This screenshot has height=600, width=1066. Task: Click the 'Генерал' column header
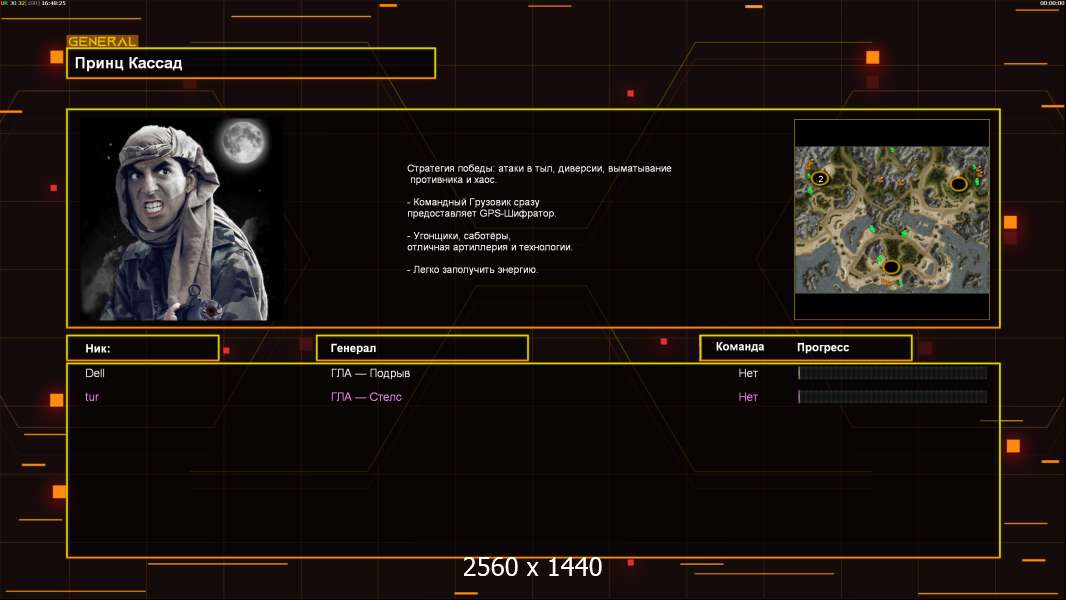pos(422,348)
